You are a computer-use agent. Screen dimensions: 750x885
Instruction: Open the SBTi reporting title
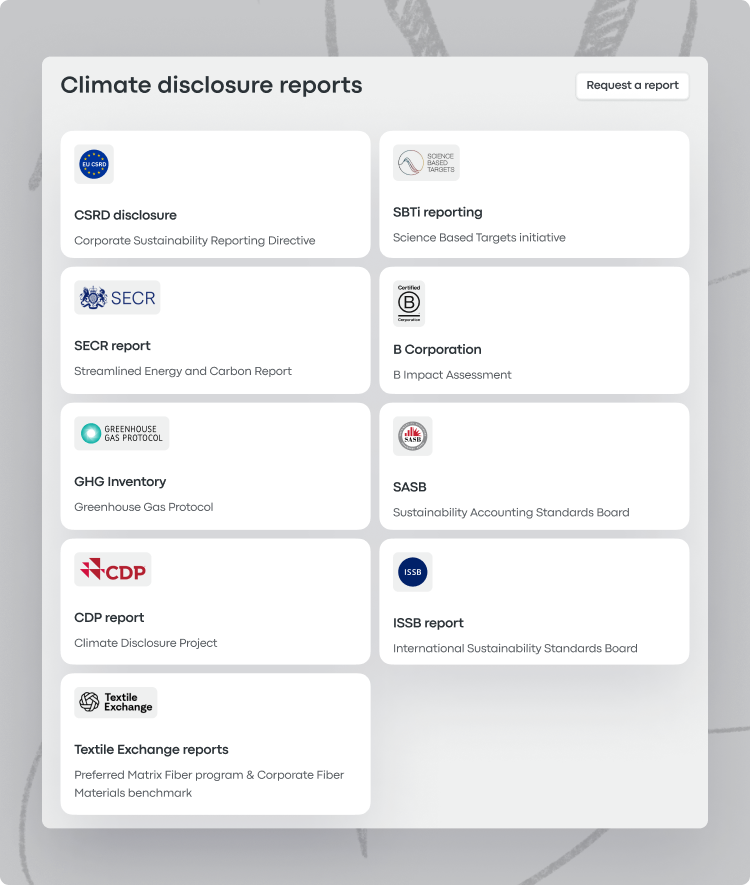click(437, 212)
